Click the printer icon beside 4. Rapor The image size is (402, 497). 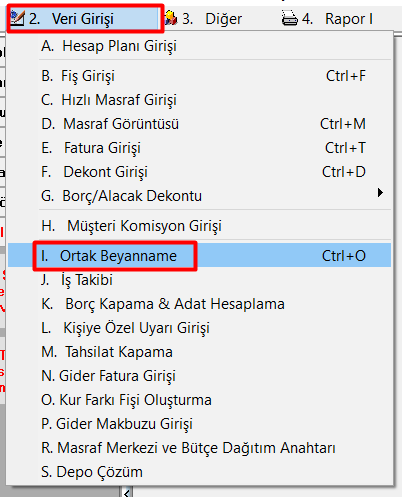pos(289,18)
